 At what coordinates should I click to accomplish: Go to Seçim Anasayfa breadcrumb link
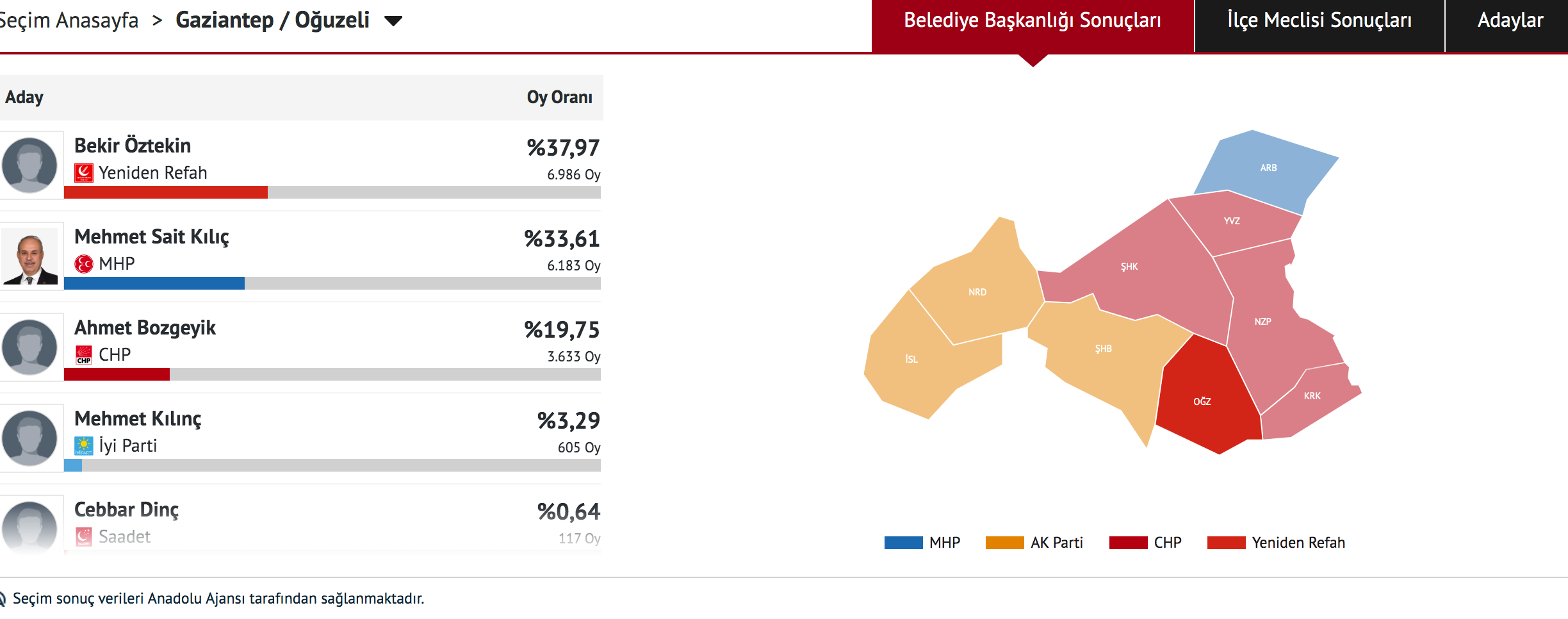[69, 21]
